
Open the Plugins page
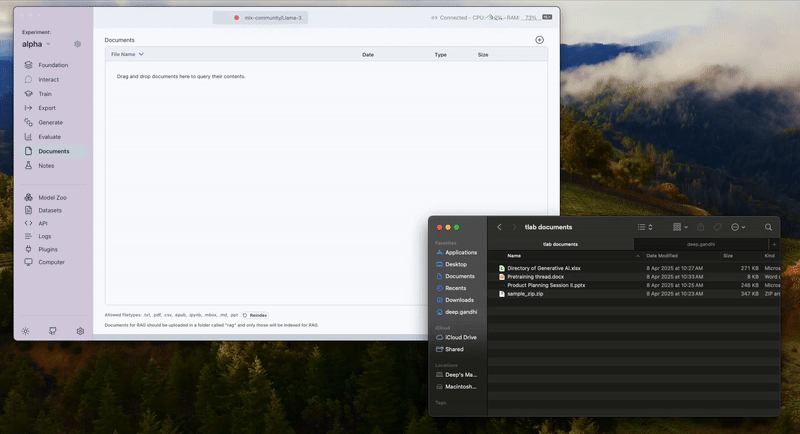tap(47, 249)
